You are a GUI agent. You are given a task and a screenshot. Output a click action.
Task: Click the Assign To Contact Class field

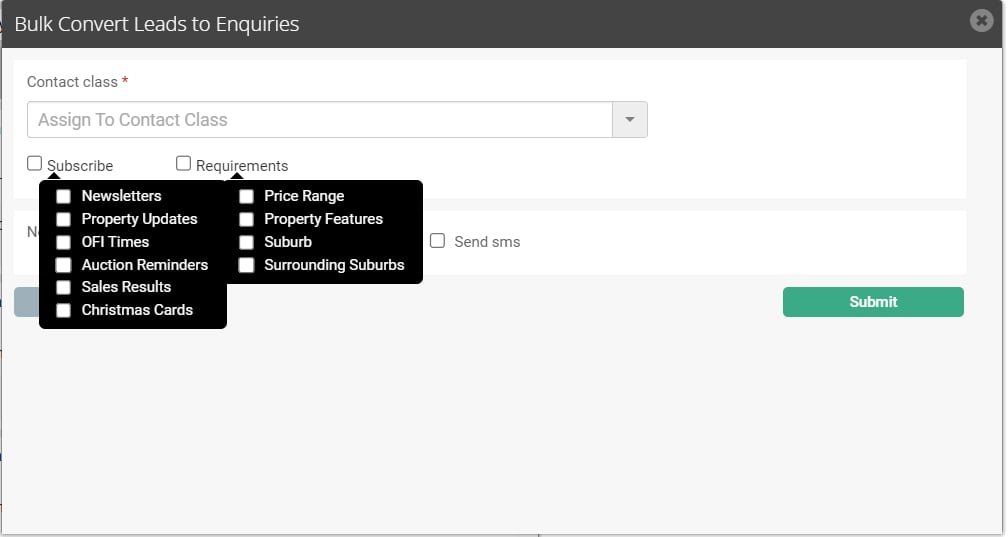(x=320, y=120)
